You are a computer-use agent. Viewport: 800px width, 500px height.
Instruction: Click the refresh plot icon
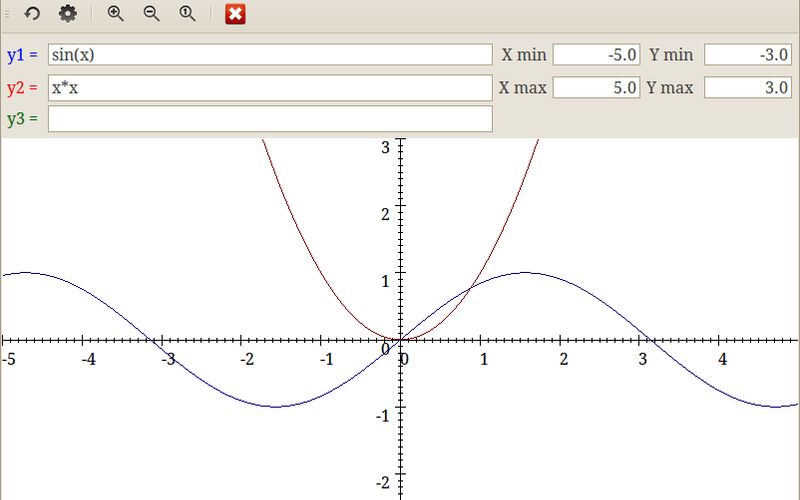[32, 14]
